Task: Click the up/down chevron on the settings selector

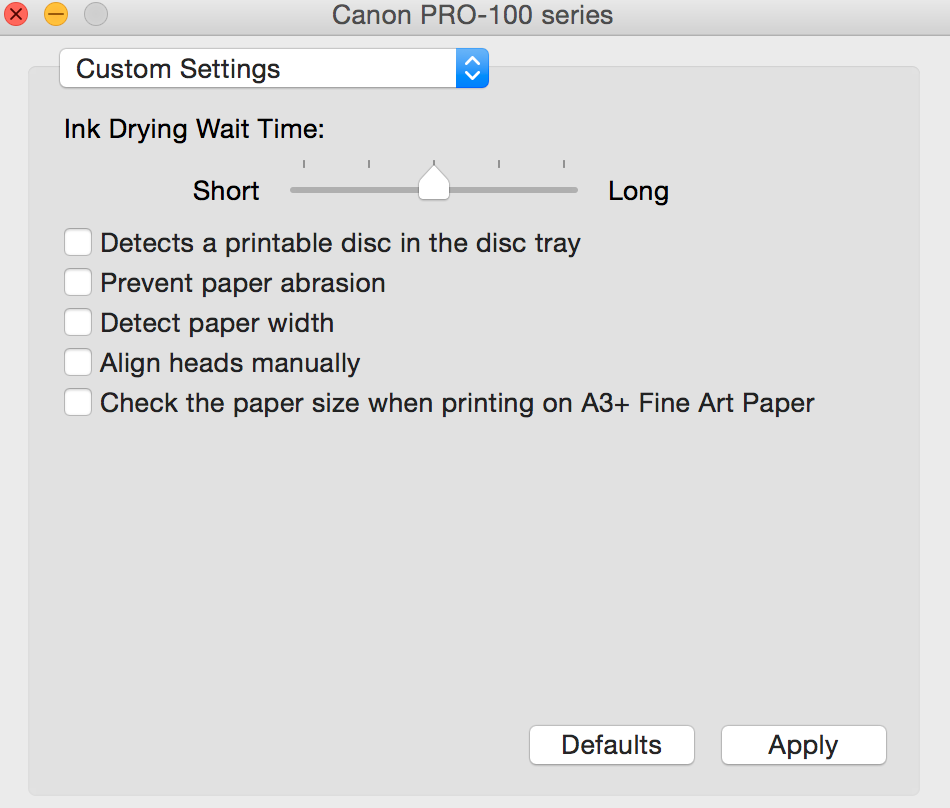Action: pyautogui.click(x=471, y=68)
